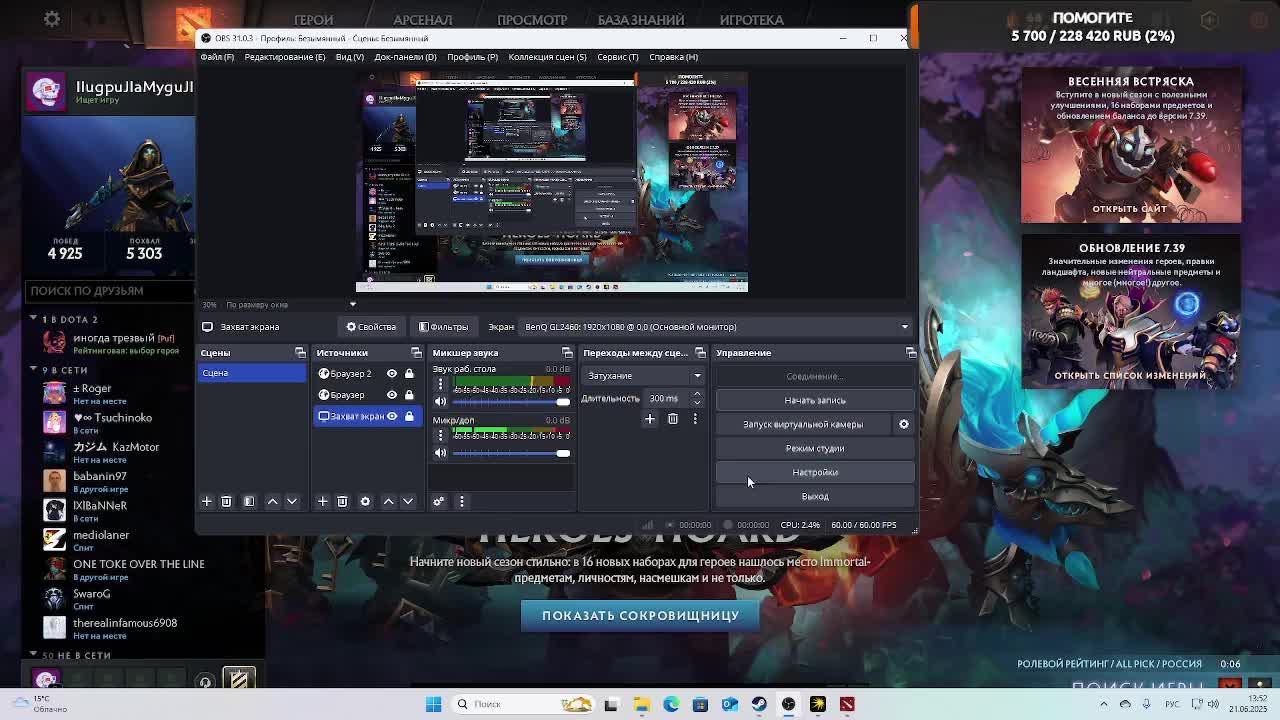
Task: Open audio mixer three-dot menu at panel bottom
Action: [461, 501]
